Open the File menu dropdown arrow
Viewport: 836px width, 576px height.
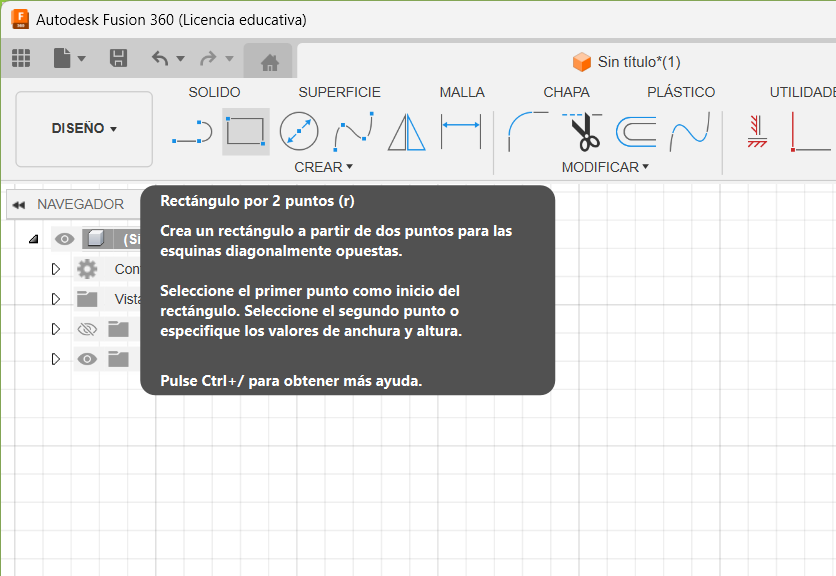click(82, 59)
